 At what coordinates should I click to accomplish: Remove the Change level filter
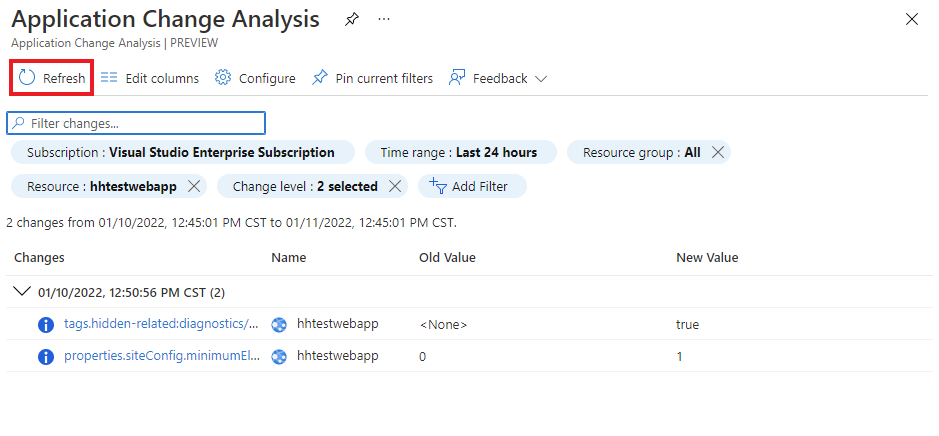[x=395, y=186]
